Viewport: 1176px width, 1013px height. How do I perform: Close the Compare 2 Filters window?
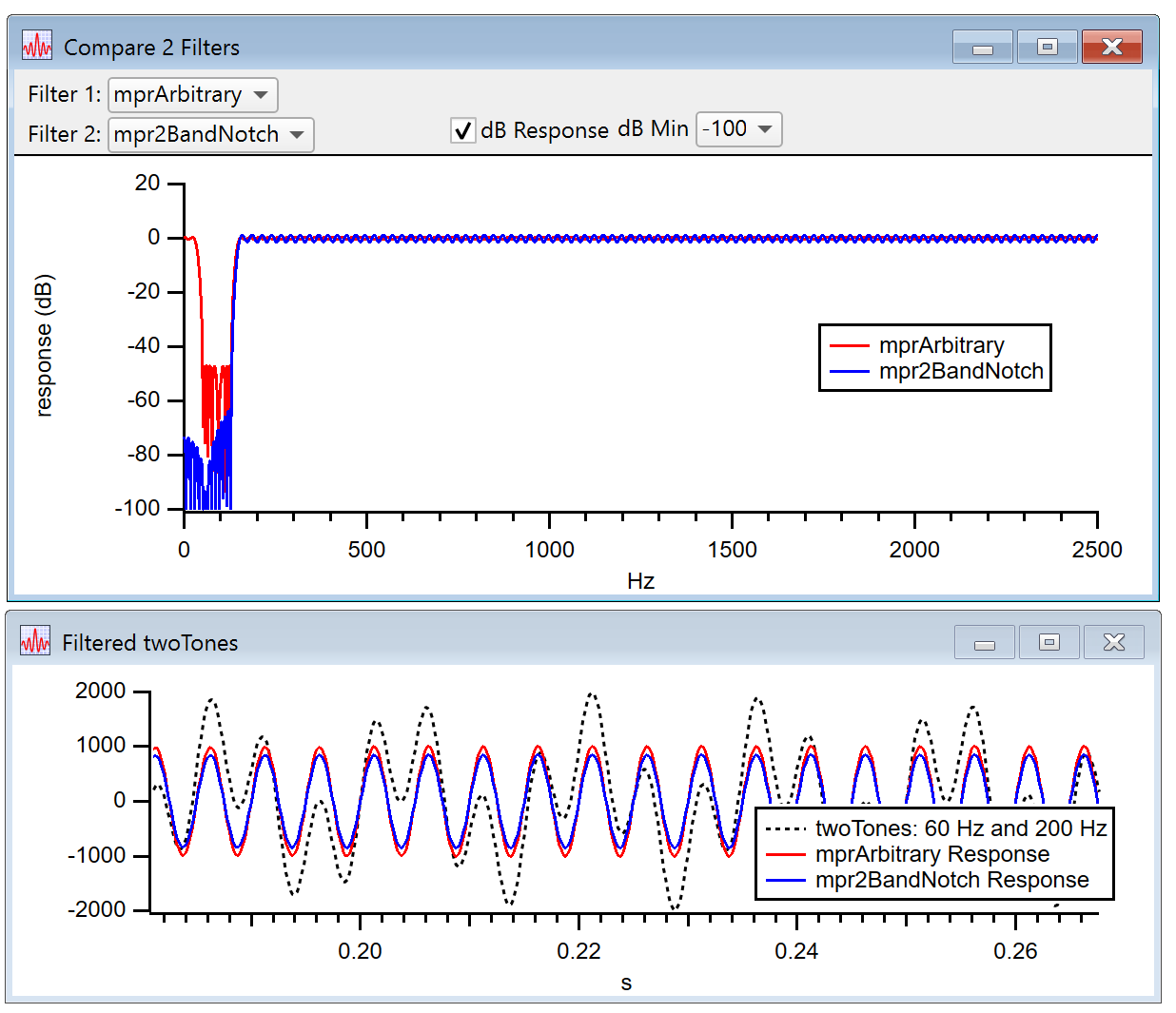pyautogui.click(x=1111, y=46)
